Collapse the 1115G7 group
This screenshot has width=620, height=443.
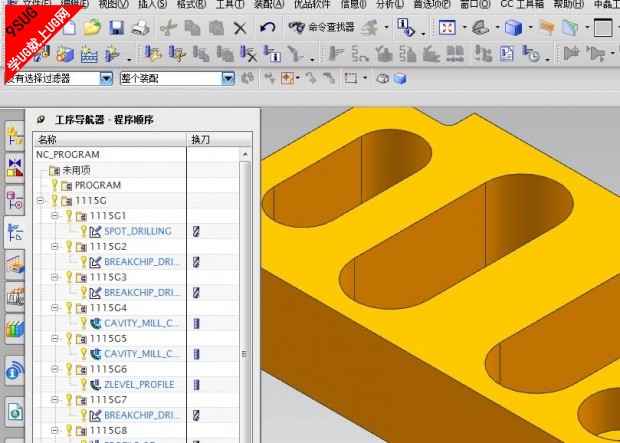click(x=55, y=399)
